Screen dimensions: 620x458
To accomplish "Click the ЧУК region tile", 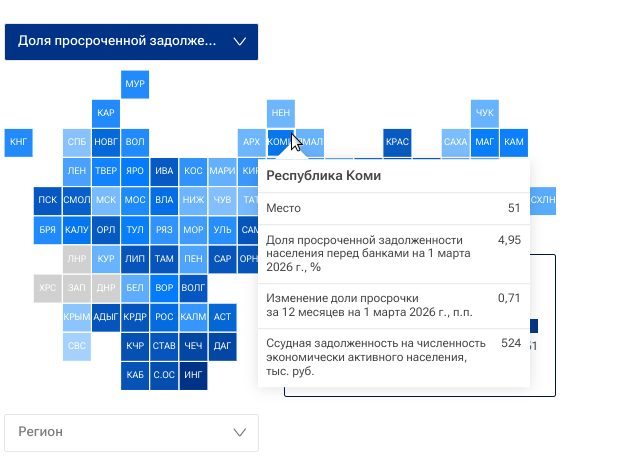I will pyautogui.click(x=485, y=113).
